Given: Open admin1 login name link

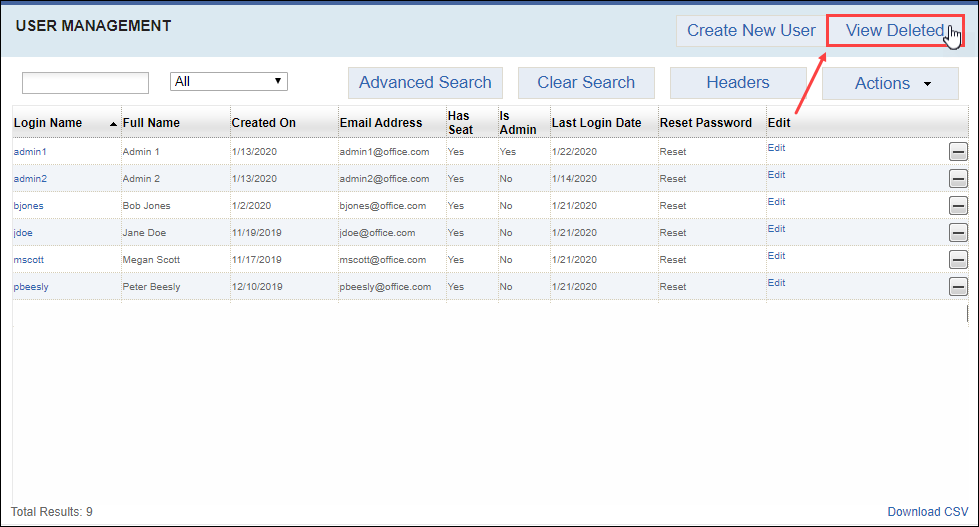Looking at the screenshot, I should (x=30, y=152).
